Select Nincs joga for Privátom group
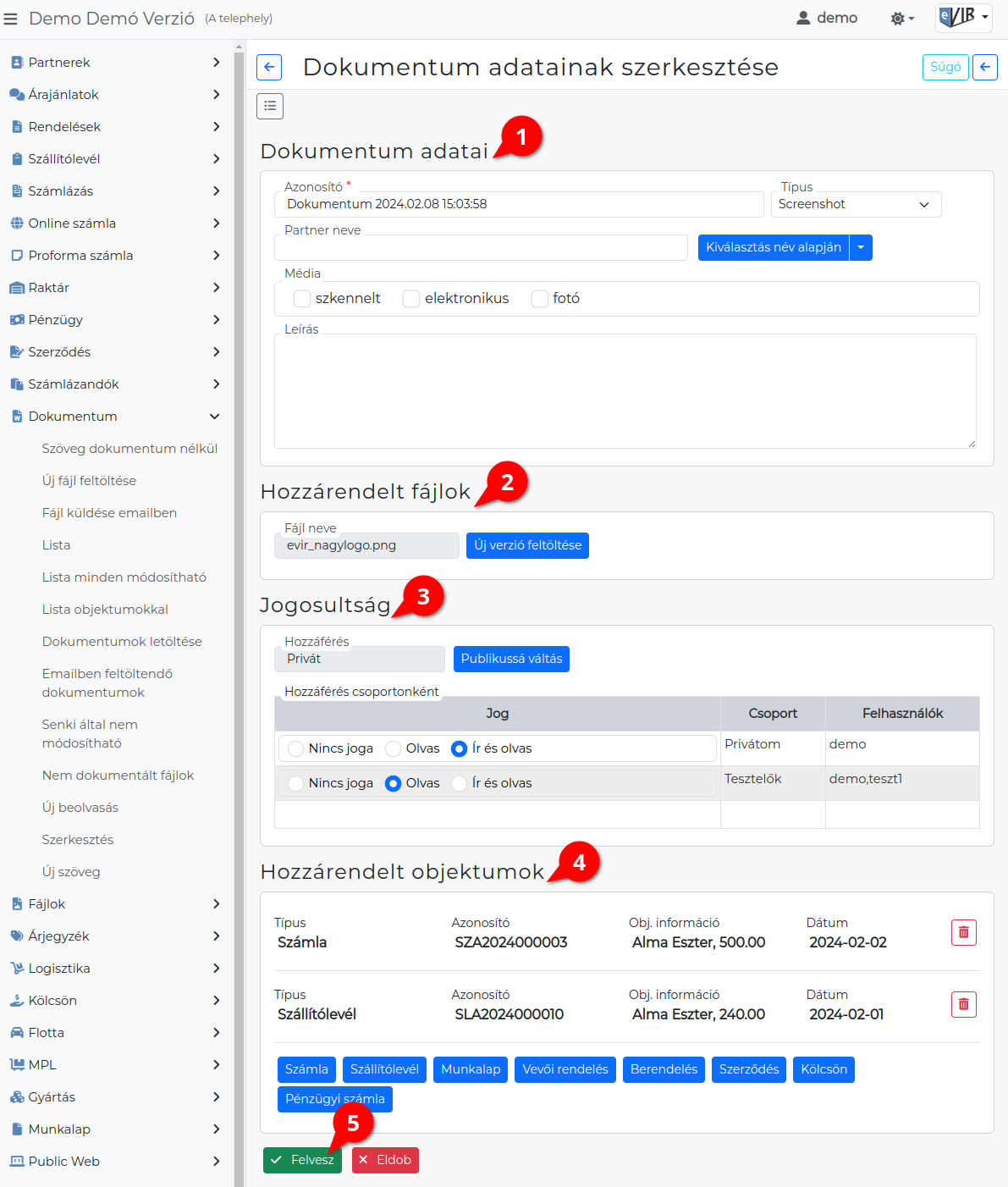 [296, 748]
